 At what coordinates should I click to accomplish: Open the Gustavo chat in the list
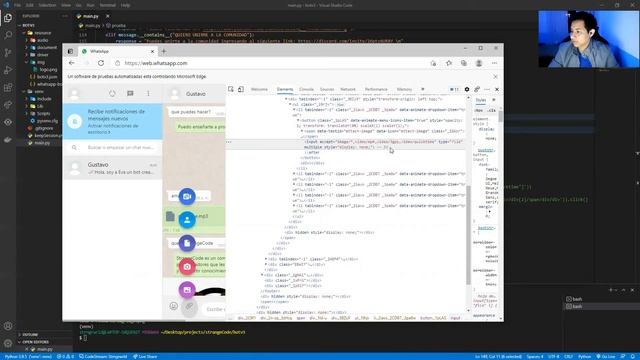[113, 168]
